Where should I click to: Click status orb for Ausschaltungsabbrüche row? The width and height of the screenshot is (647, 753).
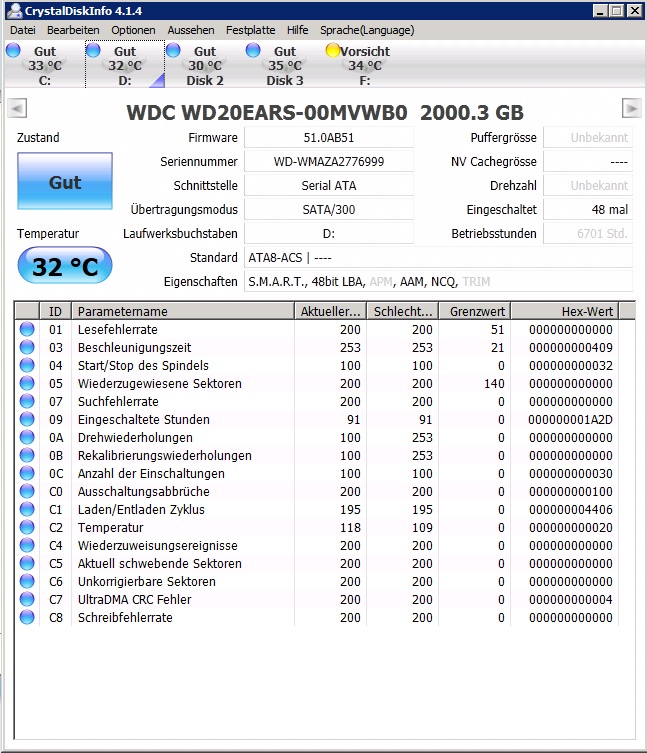pos(27,491)
